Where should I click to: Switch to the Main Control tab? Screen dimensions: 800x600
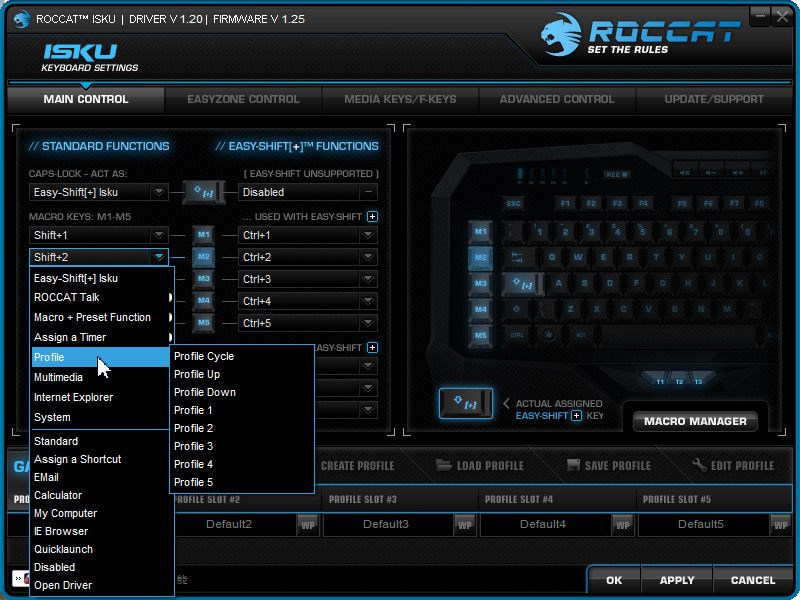tap(86, 99)
